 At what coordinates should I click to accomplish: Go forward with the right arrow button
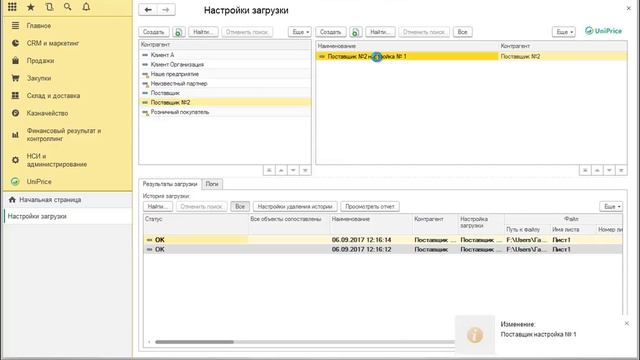coord(166,10)
